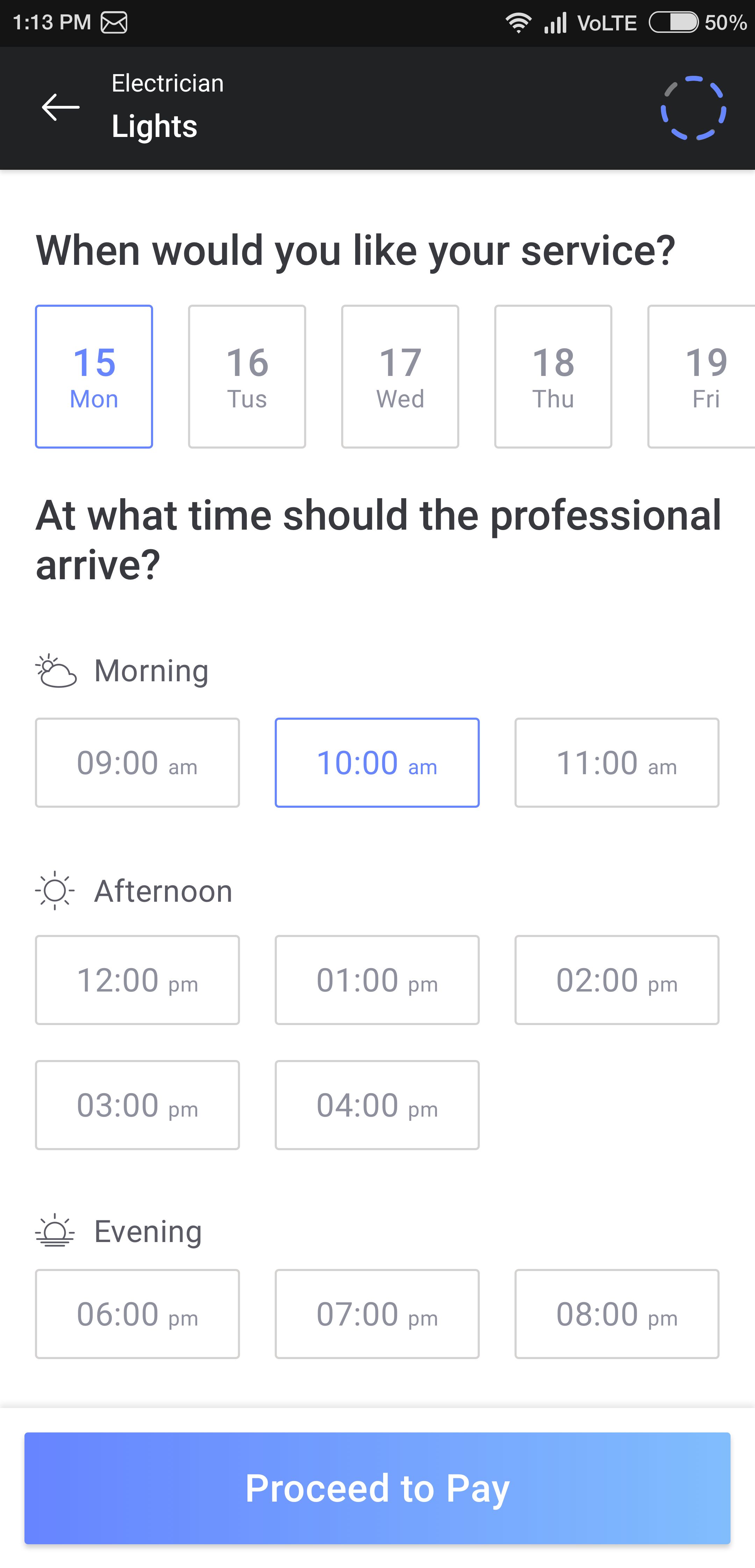Select Monday the 15th date
Viewport: 755px width, 1568px height.
pos(94,376)
